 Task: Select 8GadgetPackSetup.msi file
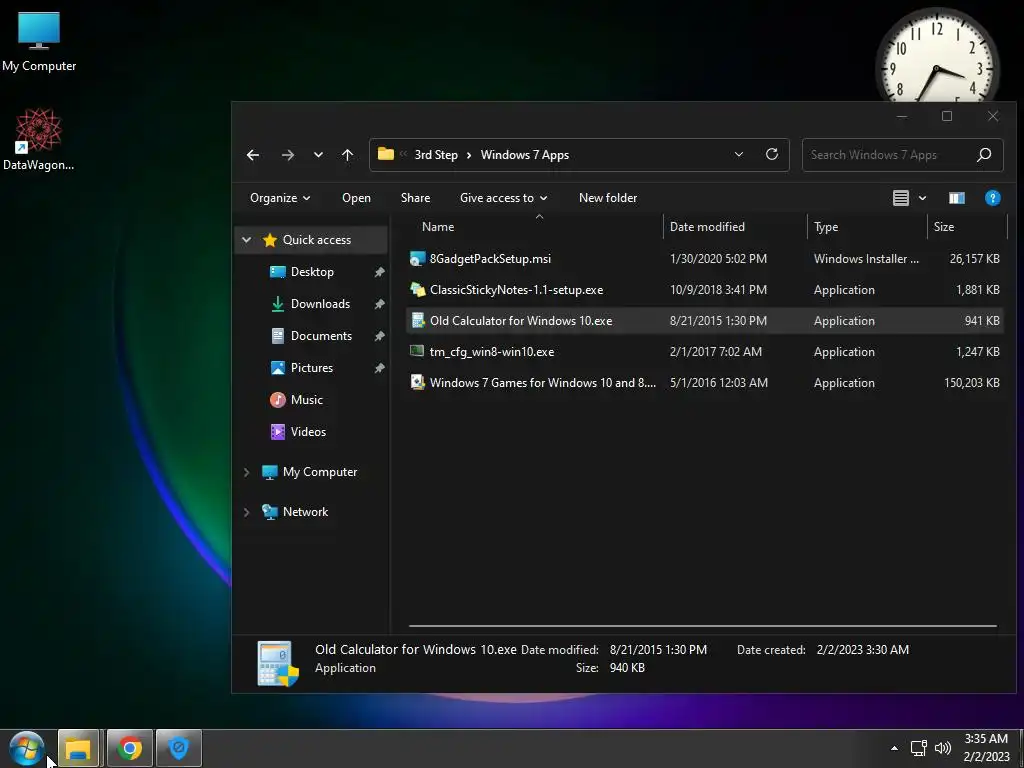[x=490, y=259]
